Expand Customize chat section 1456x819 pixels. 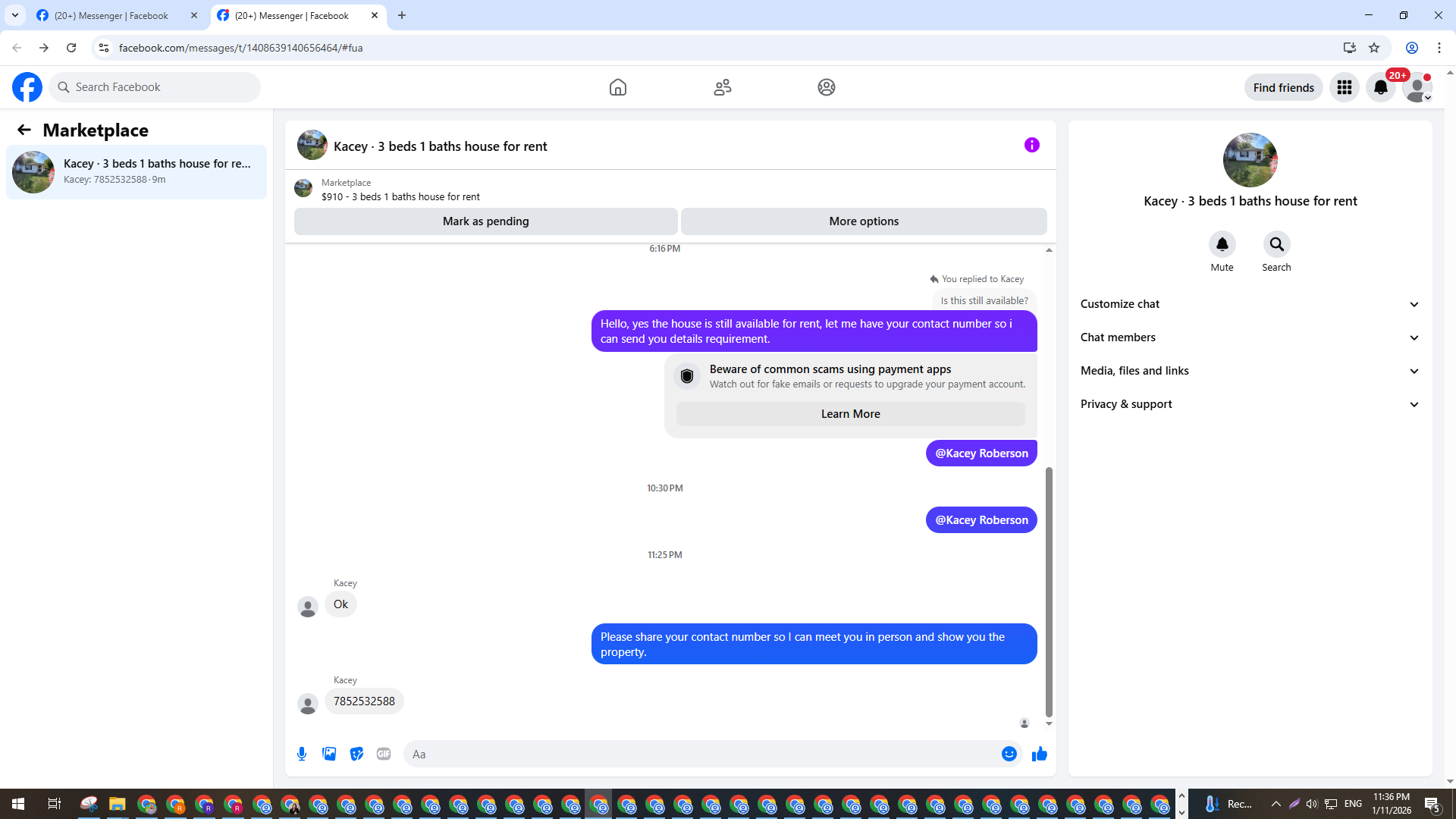[x=1250, y=304]
